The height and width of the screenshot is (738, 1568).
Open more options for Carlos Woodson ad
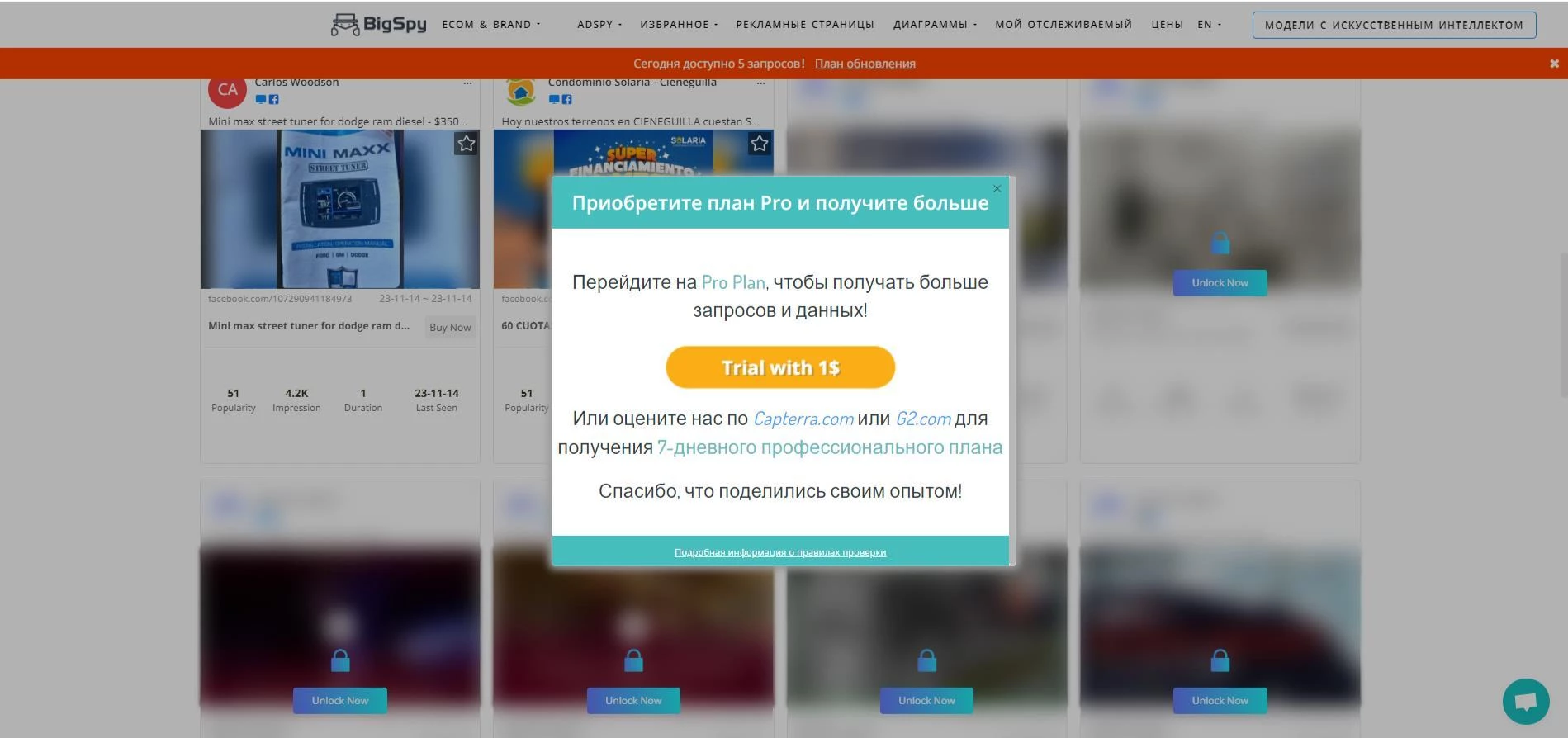point(467,83)
